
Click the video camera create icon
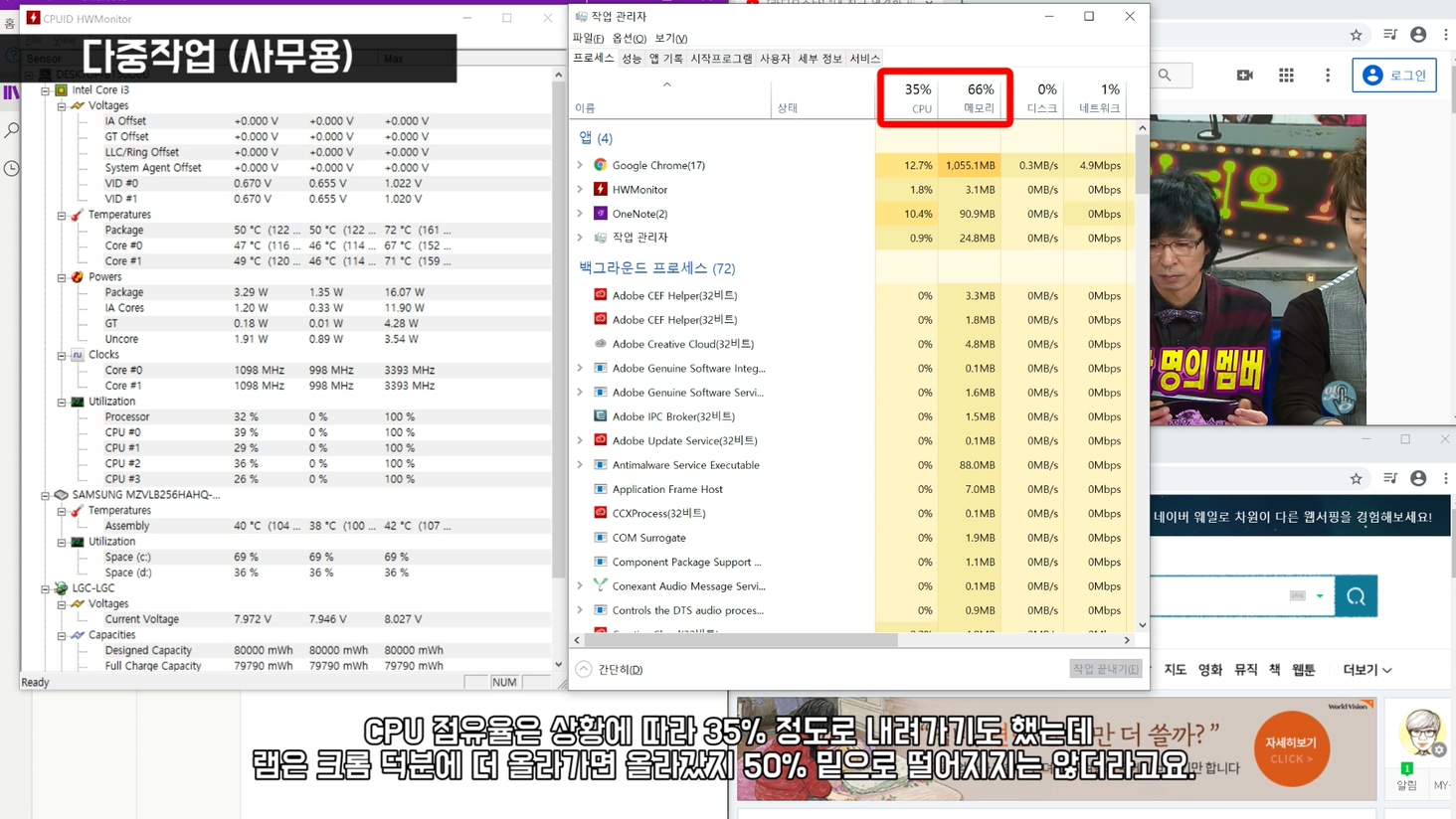[x=1244, y=76]
